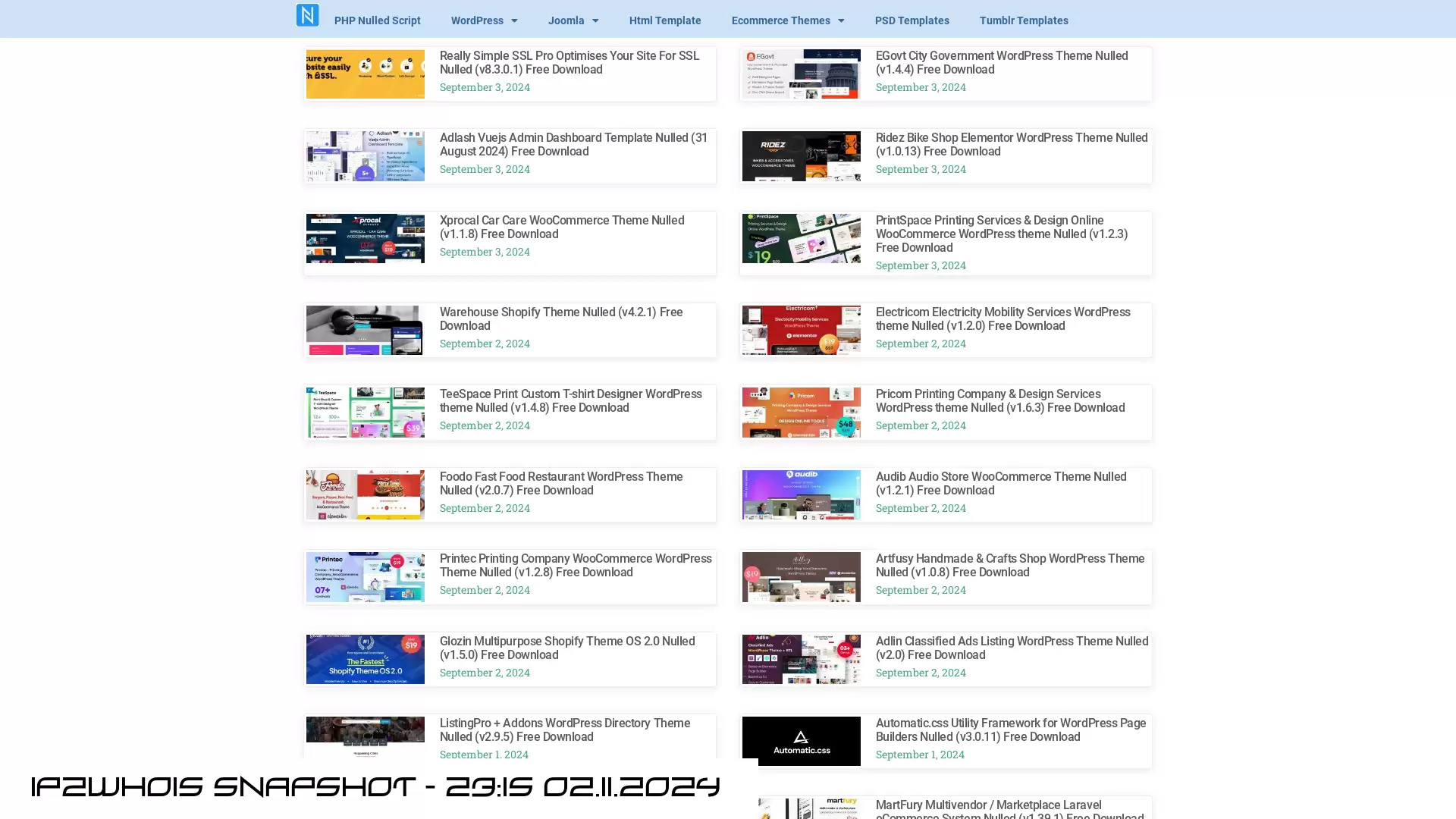Click the N site logo icon

(307, 15)
